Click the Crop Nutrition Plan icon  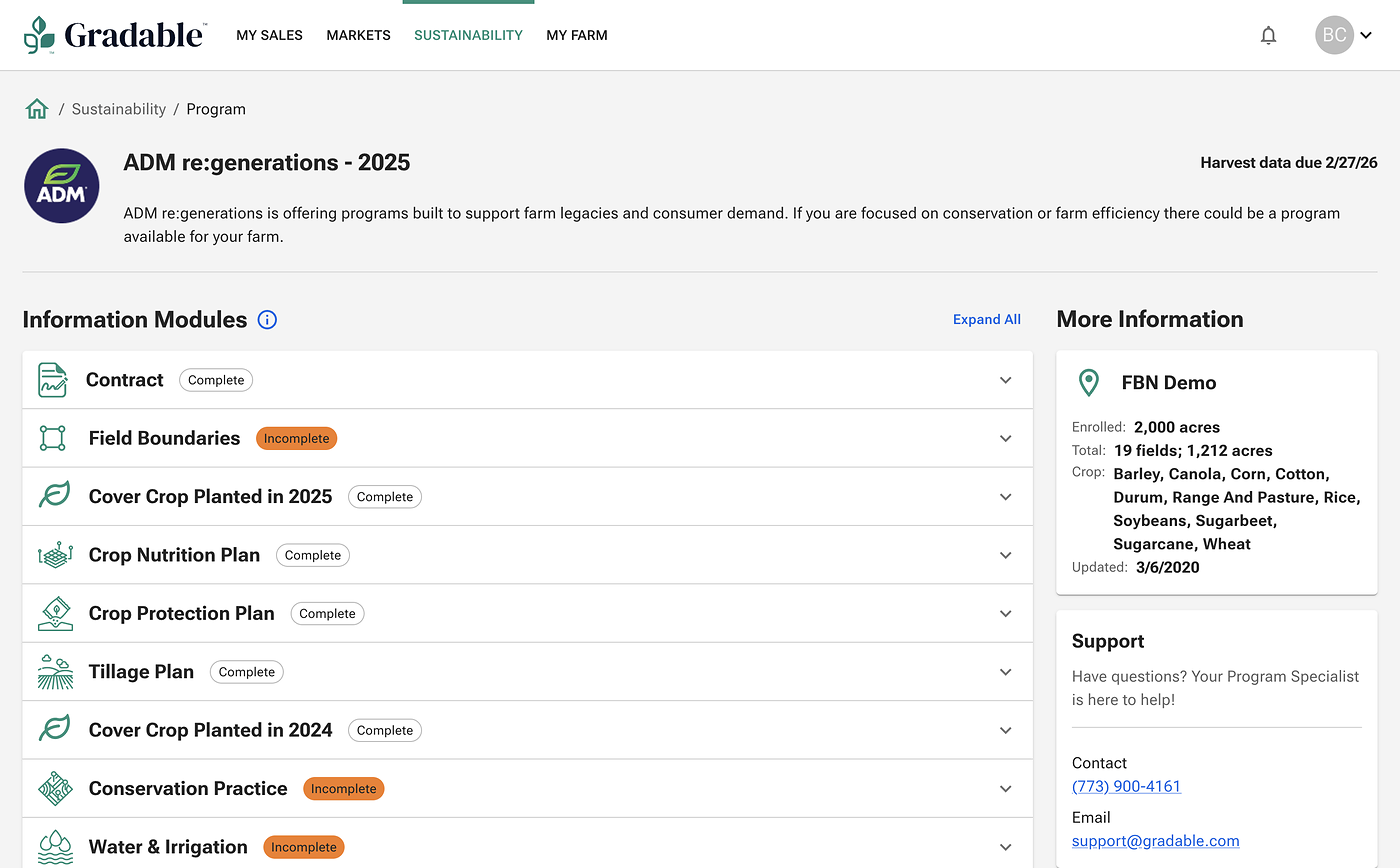point(55,555)
